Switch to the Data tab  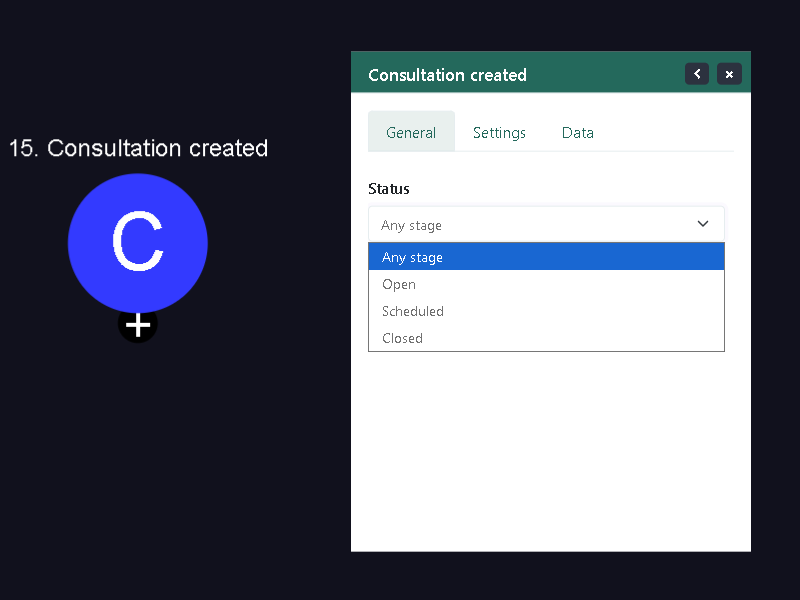click(578, 132)
